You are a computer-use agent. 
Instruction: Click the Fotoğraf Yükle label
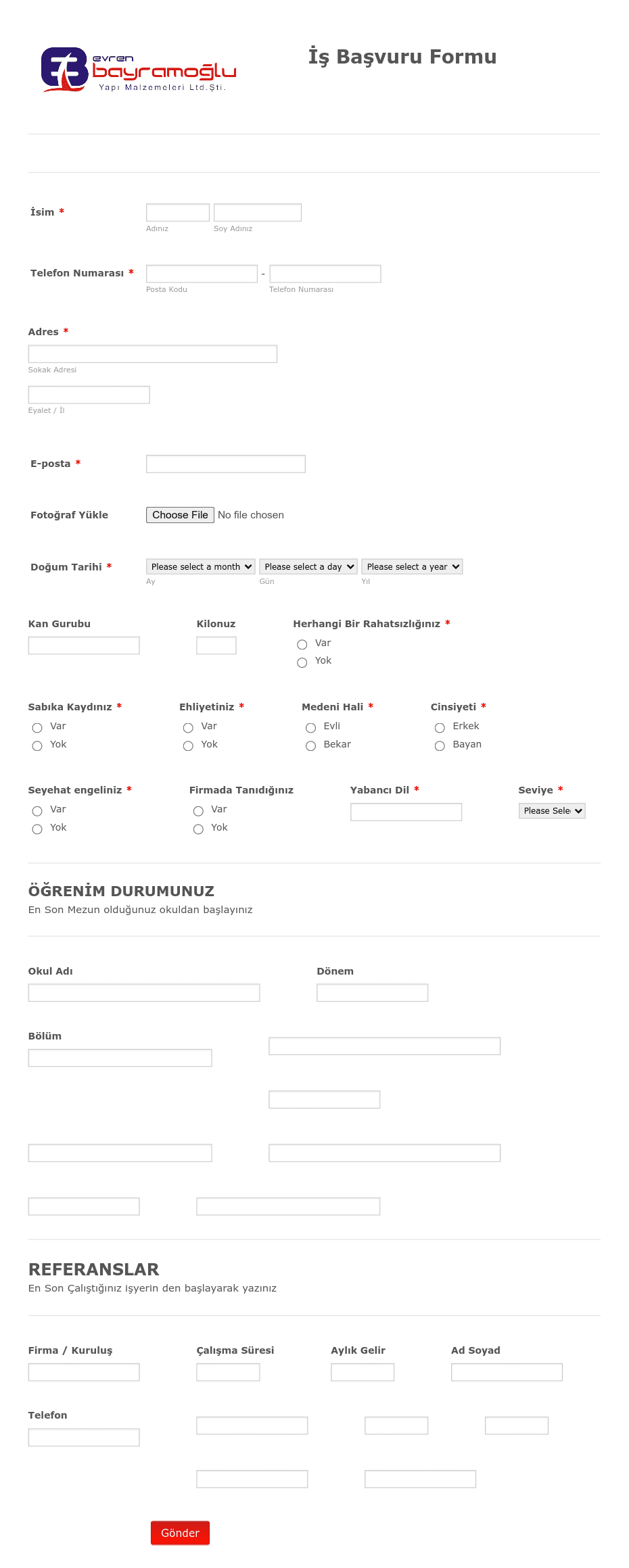(70, 515)
